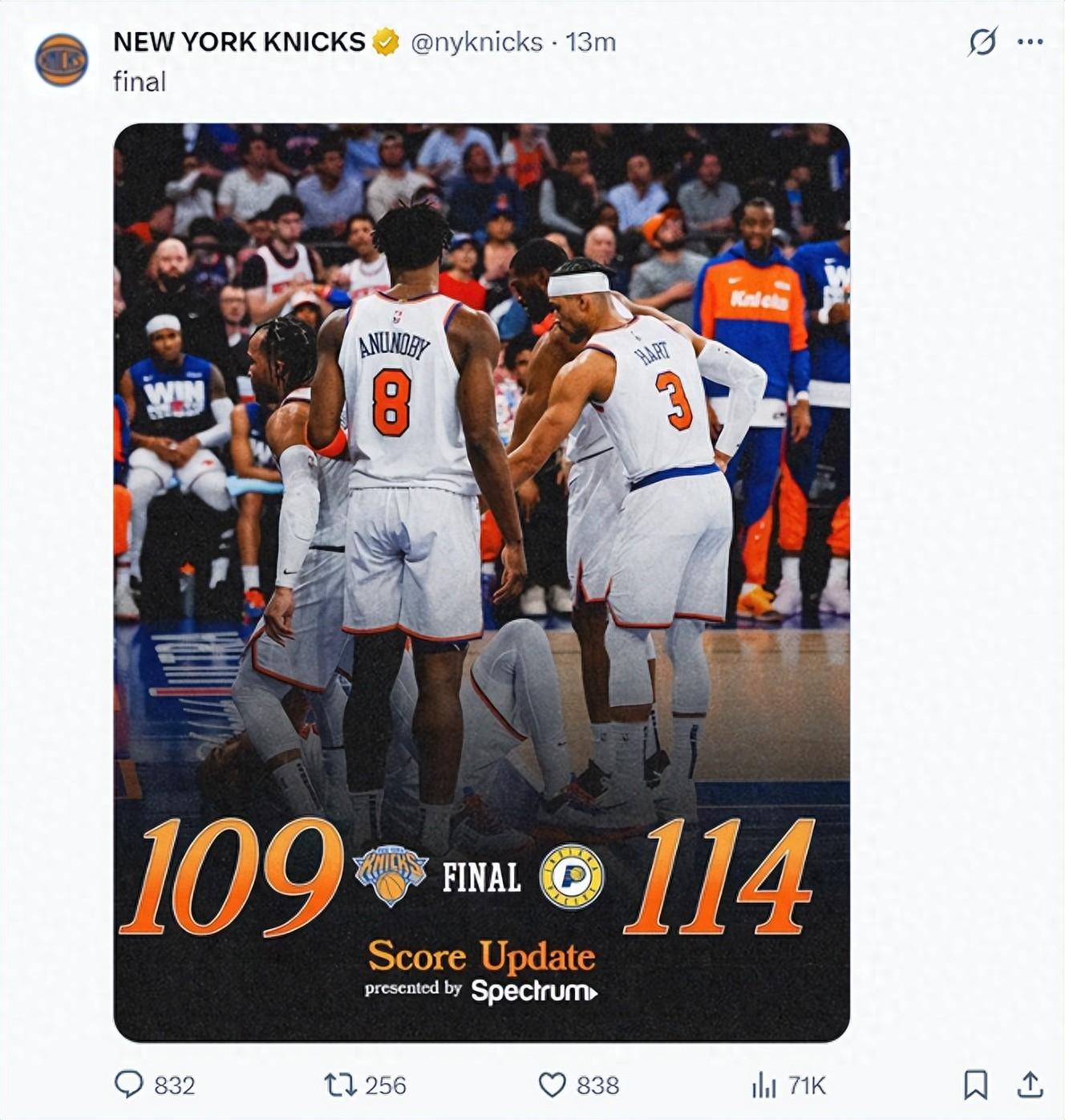Image resolution: width=1065 pixels, height=1120 pixels.
Task: Click the 71K views count
Action: click(x=807, y=1086)
